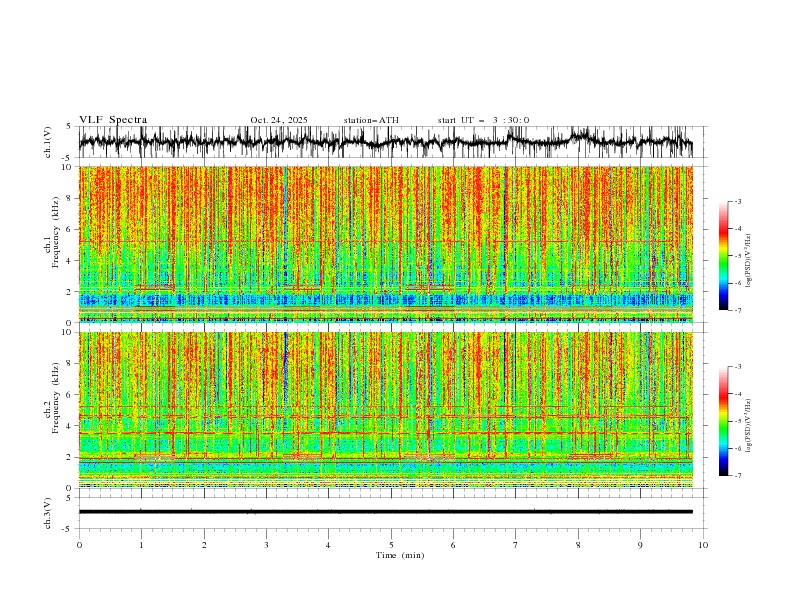This screenshot has width=792, height=612.
Task: Click the "VLF Spectra" title text
Action: point(113,120)
